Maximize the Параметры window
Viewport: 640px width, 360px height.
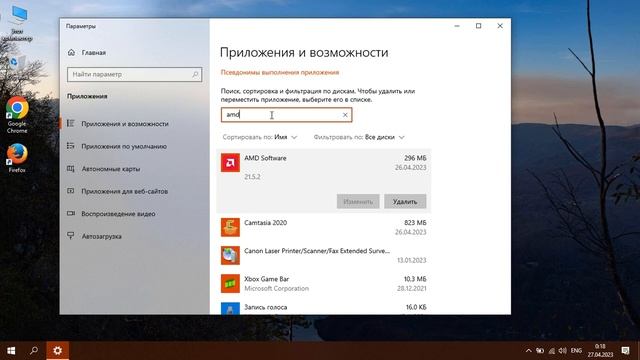478,26
